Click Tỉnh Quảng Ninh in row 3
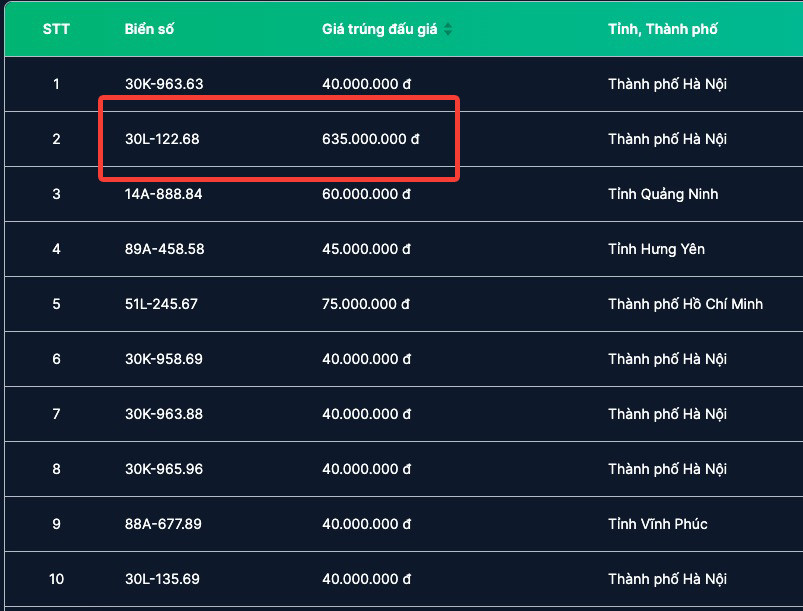The height and width of the screenshot is (611, 803). coord(663,194)
